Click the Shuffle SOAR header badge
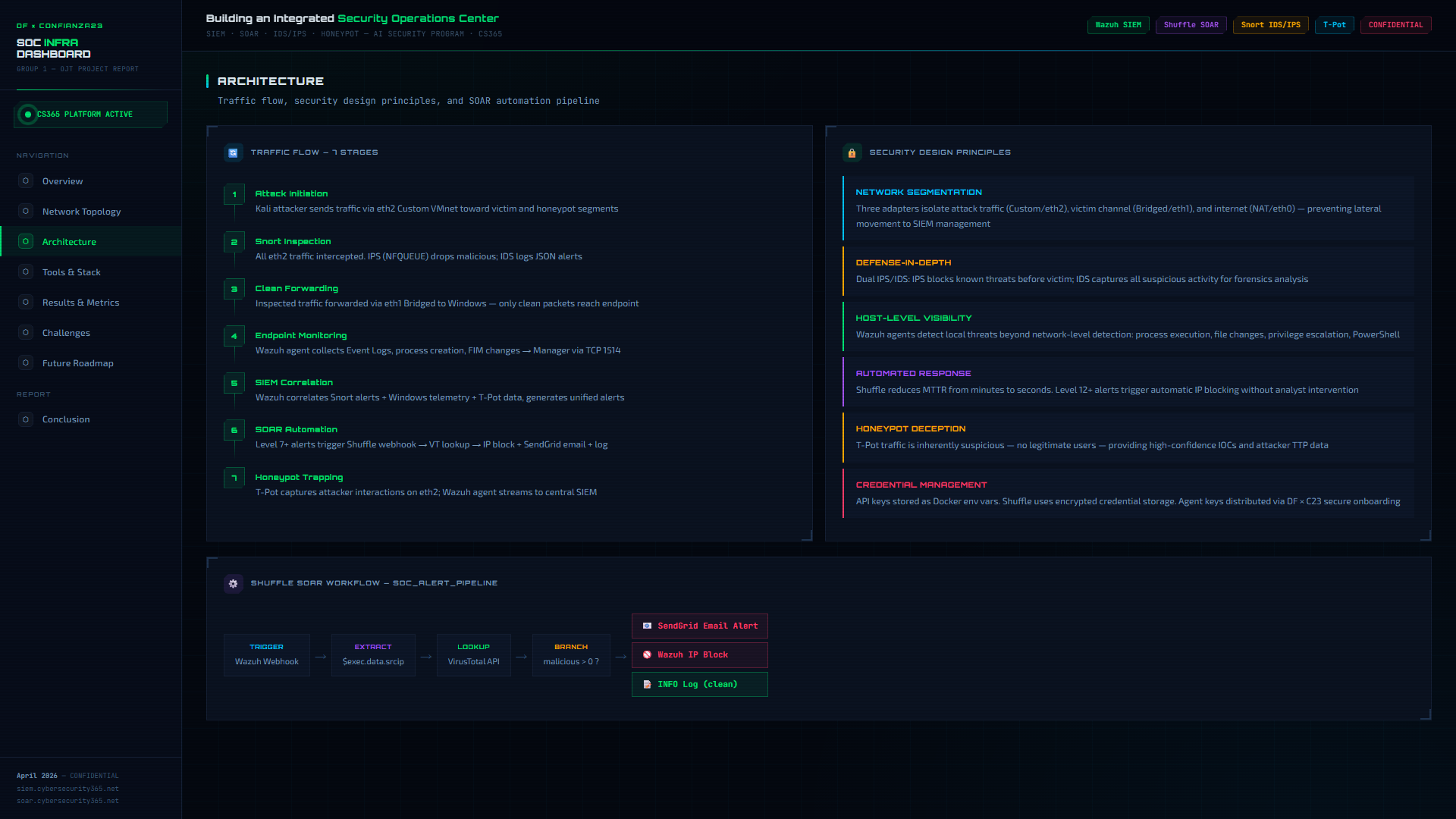The width and height of the screenshot is (1456, 819). coord(1191,25)
